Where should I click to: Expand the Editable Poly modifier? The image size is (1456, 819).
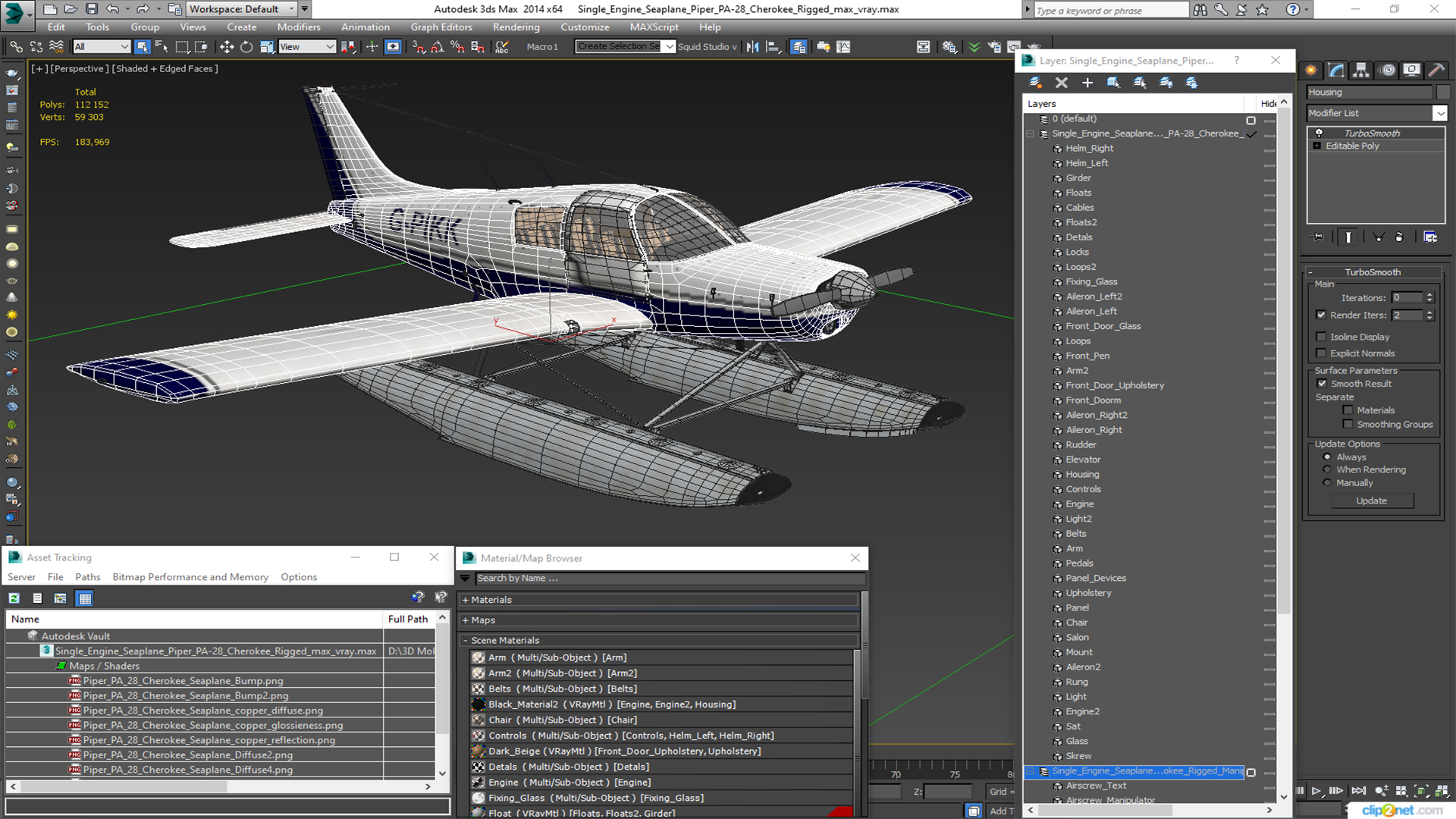(x=1317, y=146)
